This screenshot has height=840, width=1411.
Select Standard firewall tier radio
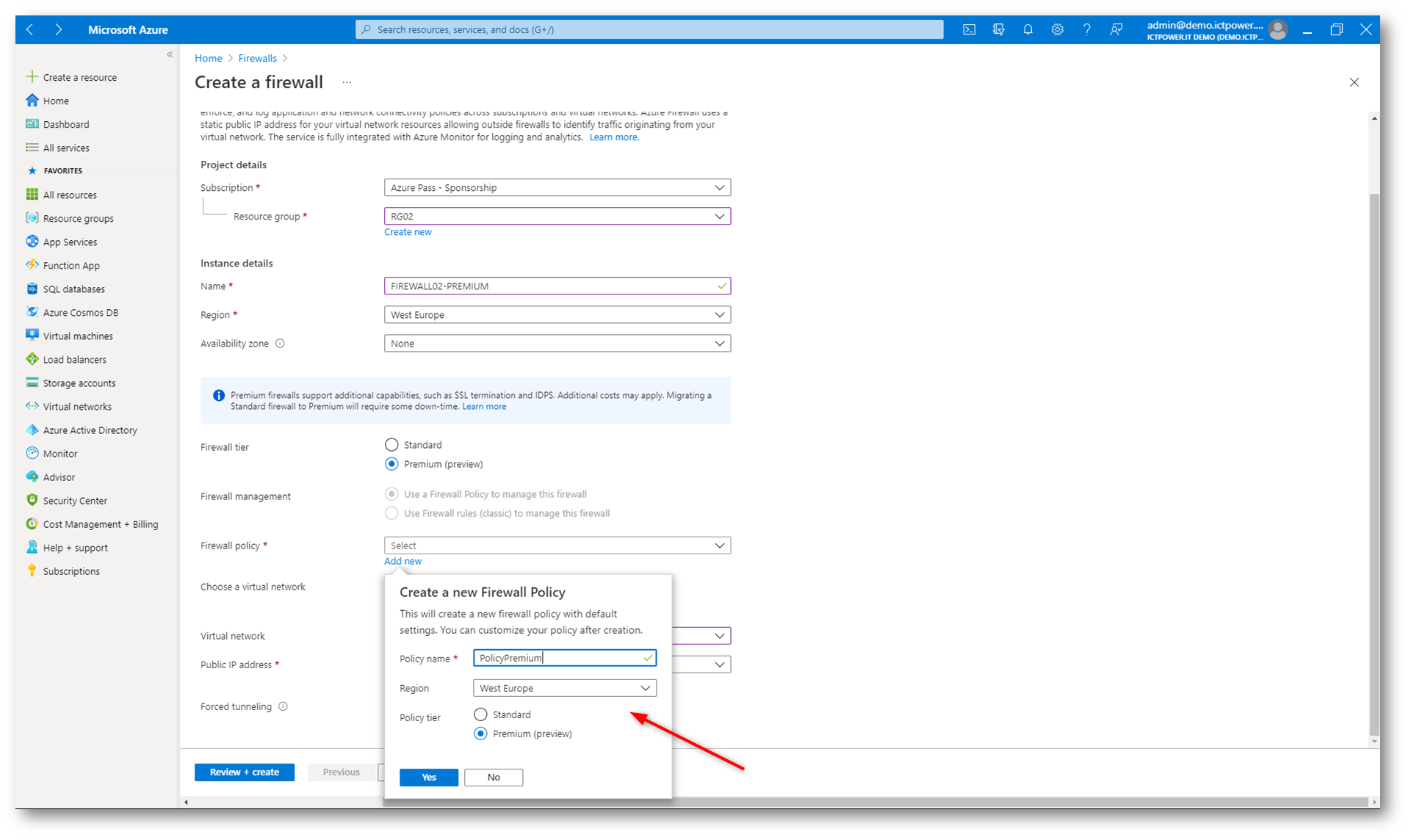pos(391,445)
